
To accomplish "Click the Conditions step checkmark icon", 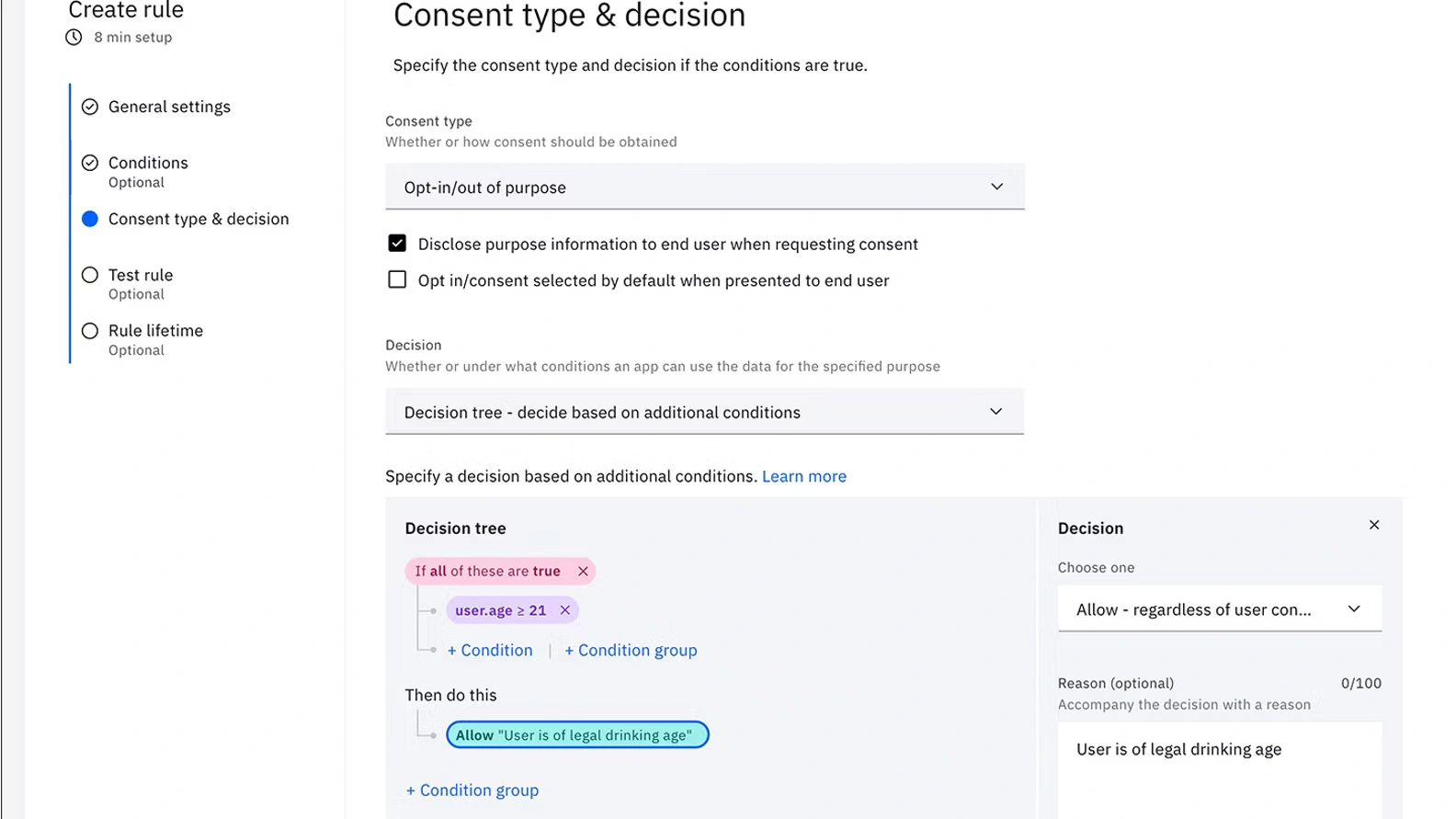I will (90, 163).
